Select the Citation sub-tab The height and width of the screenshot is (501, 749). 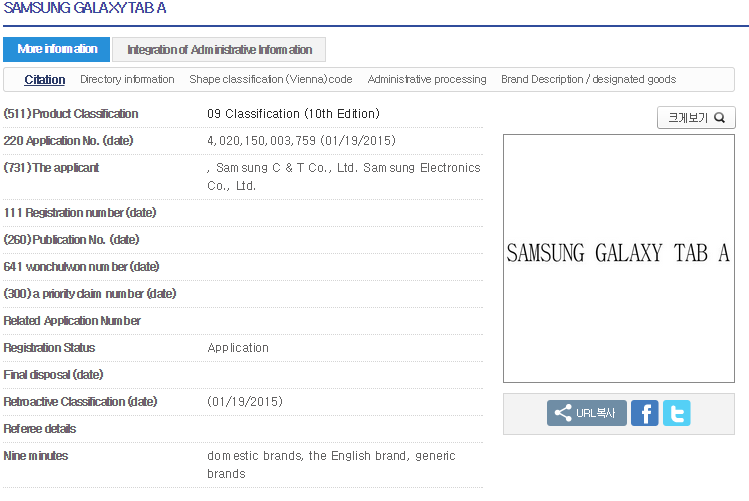coord(44,79)
